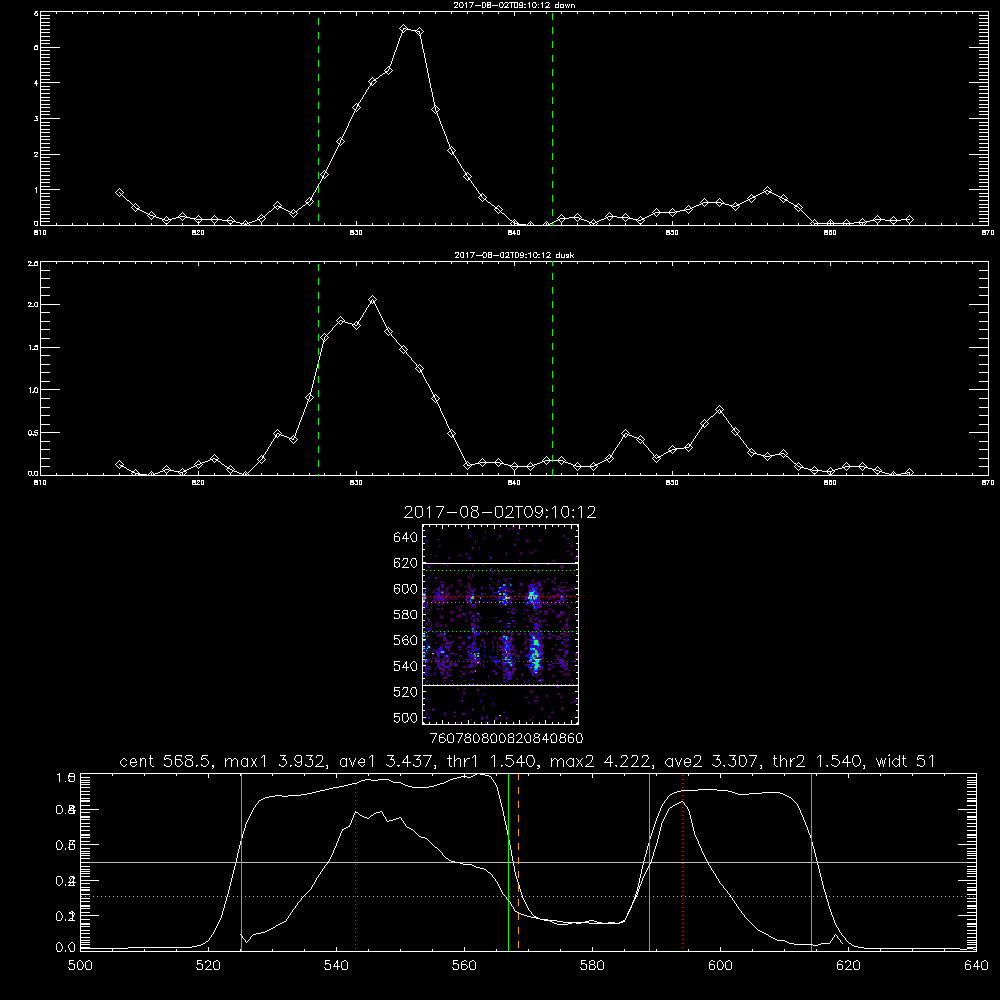Viewport: 1000px width, 1000px height.
Task: Click the first diamond marker of the dawn curve
Action: [x=119, y=192]
